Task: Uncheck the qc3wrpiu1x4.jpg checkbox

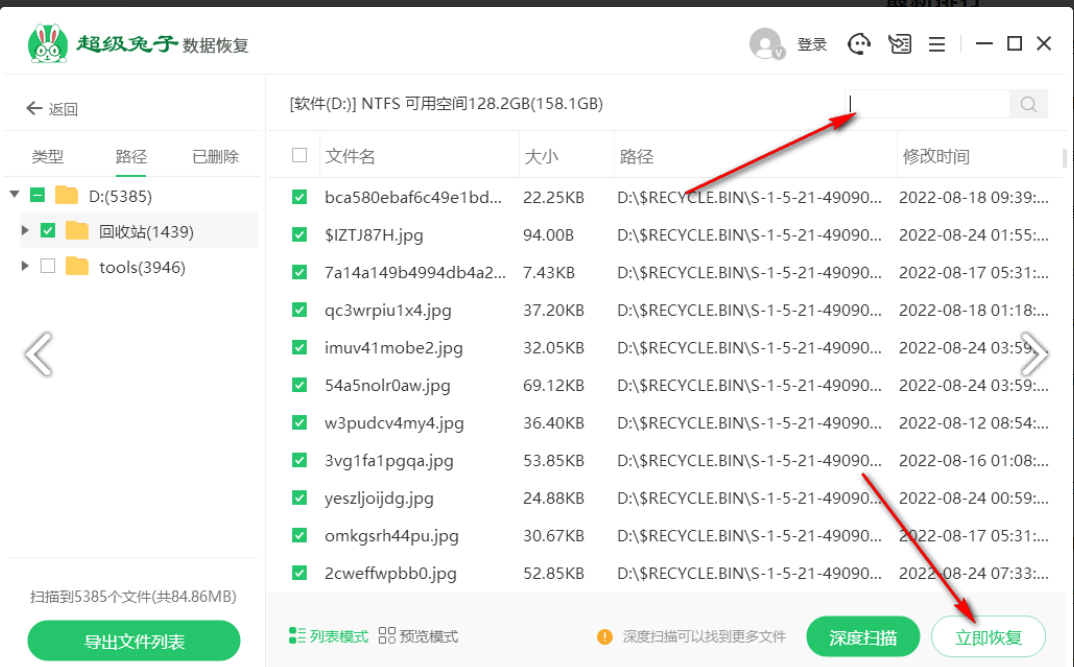Action: [x=299, y=310]
